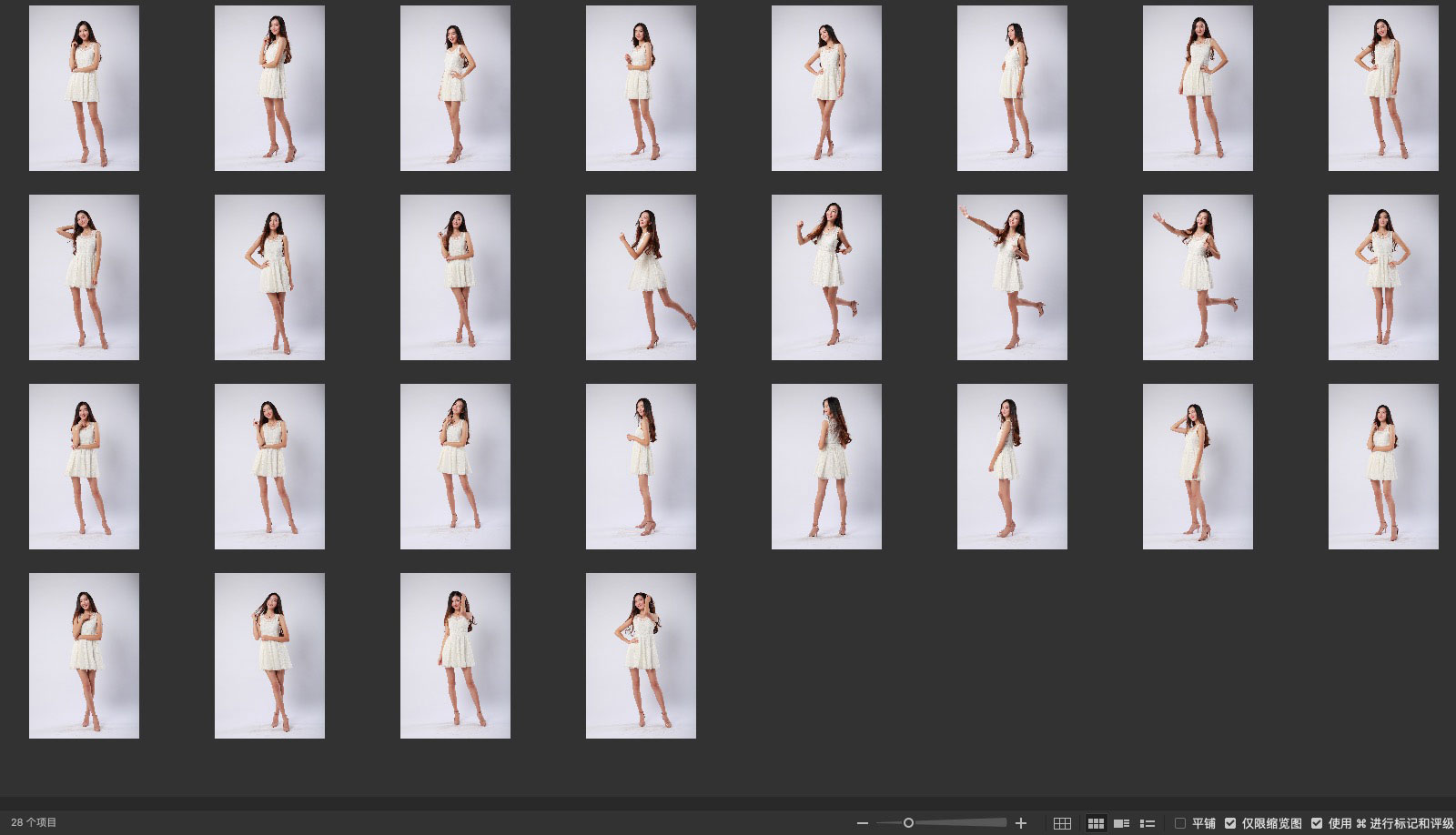This screenshot has height=835, width=1456.
Task: Disable 使用 ⌘ 进行标记和评级 option
Action: tap(1317, 823)
